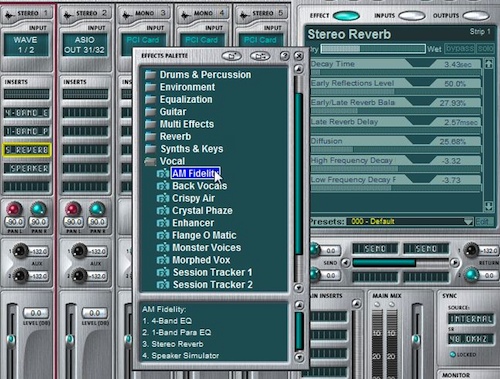Screen dimensions: 500x379
Task: Click the new folder icon in Effects Palette
Action: pos(232,56)
